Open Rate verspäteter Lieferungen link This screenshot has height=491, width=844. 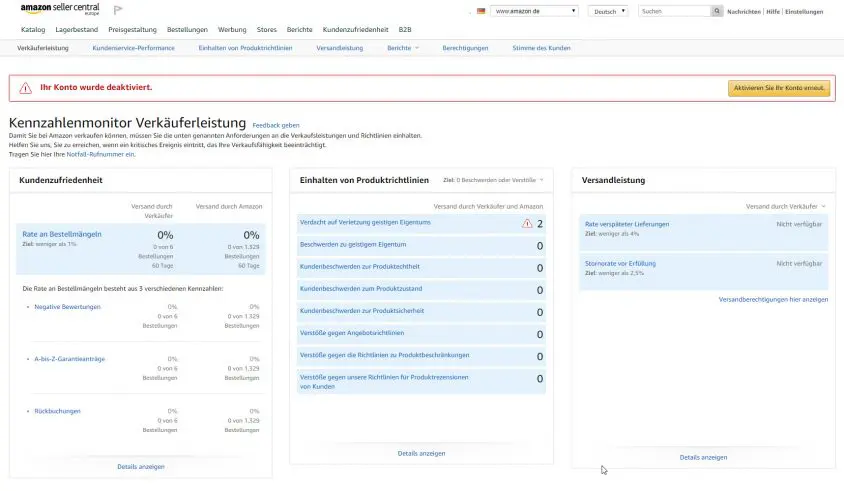[627, 224]
